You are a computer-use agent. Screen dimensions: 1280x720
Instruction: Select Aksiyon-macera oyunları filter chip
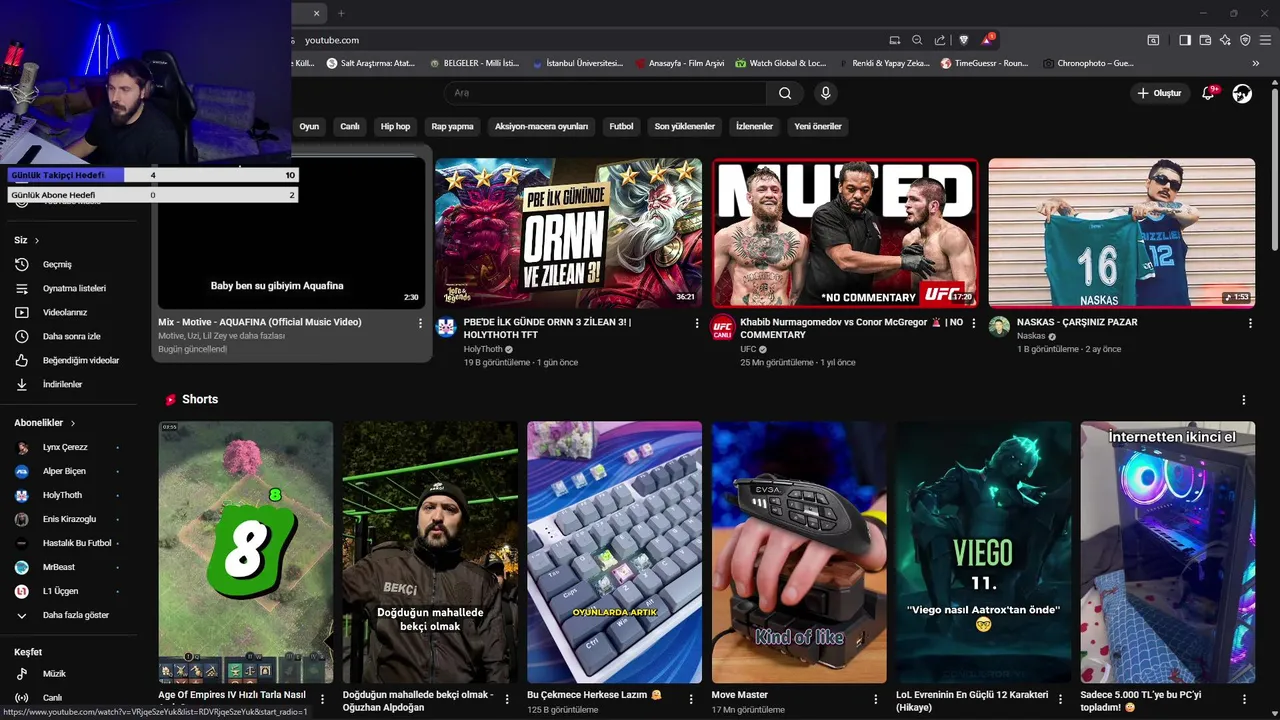[541, 126]
